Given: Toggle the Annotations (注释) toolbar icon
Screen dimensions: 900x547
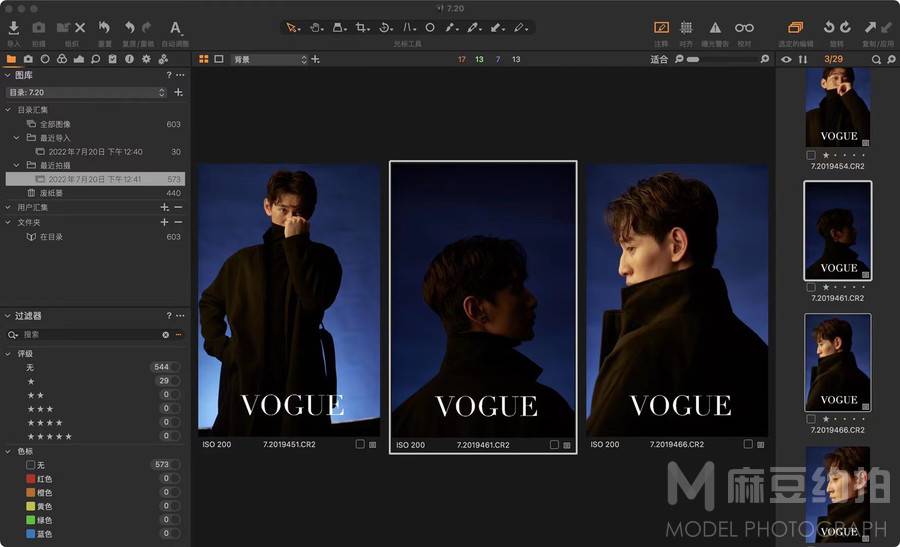Looking at the screenshot, I should [661, 28].
